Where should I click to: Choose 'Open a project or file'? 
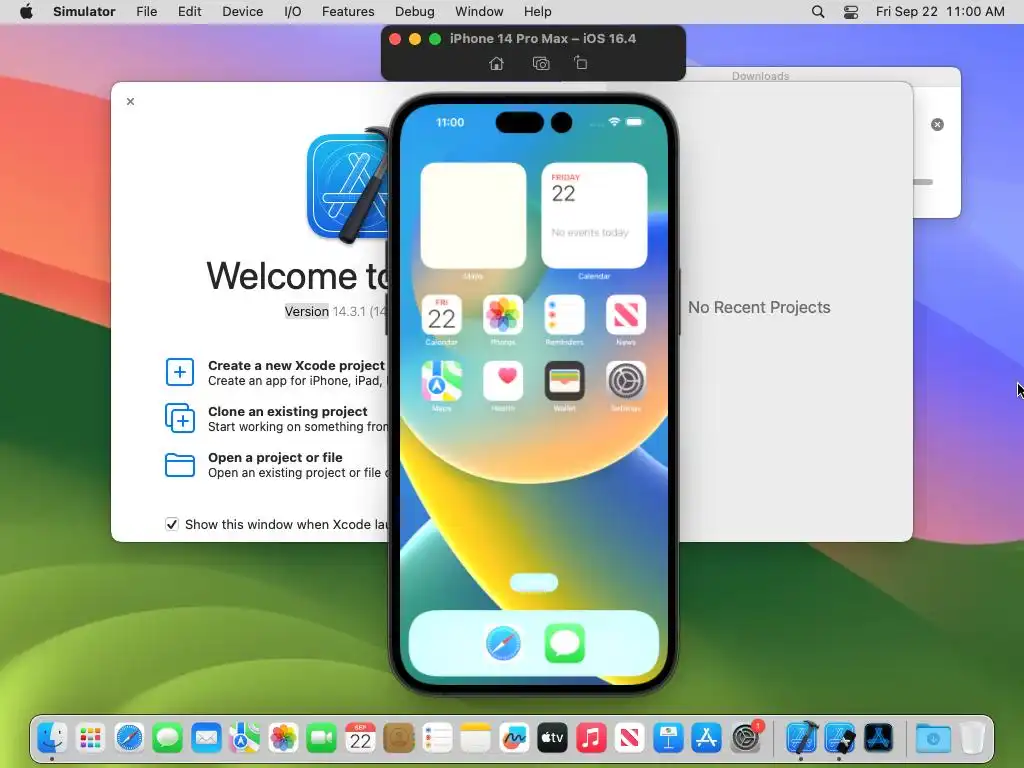278,465
